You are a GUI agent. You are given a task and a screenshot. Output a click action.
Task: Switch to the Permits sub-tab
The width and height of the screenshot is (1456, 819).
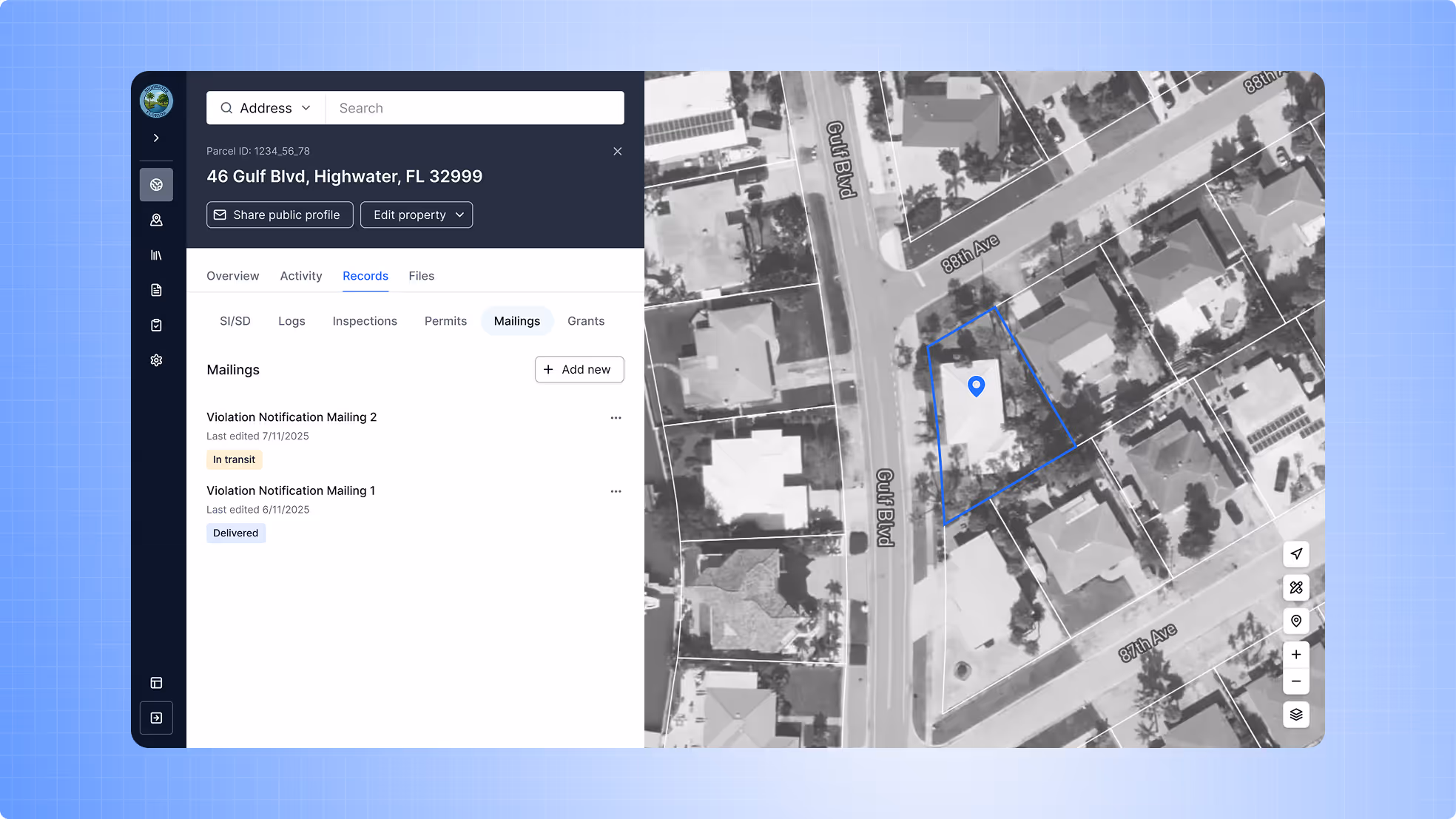click(x=445, y=321)
